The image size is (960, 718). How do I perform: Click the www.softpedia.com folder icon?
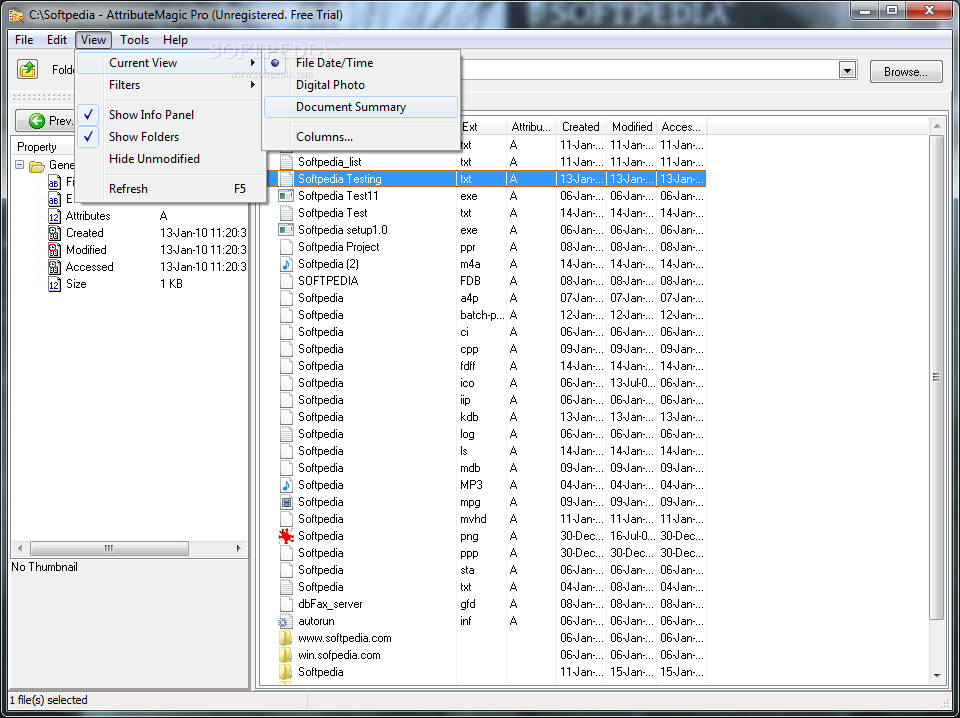point(286,638)
